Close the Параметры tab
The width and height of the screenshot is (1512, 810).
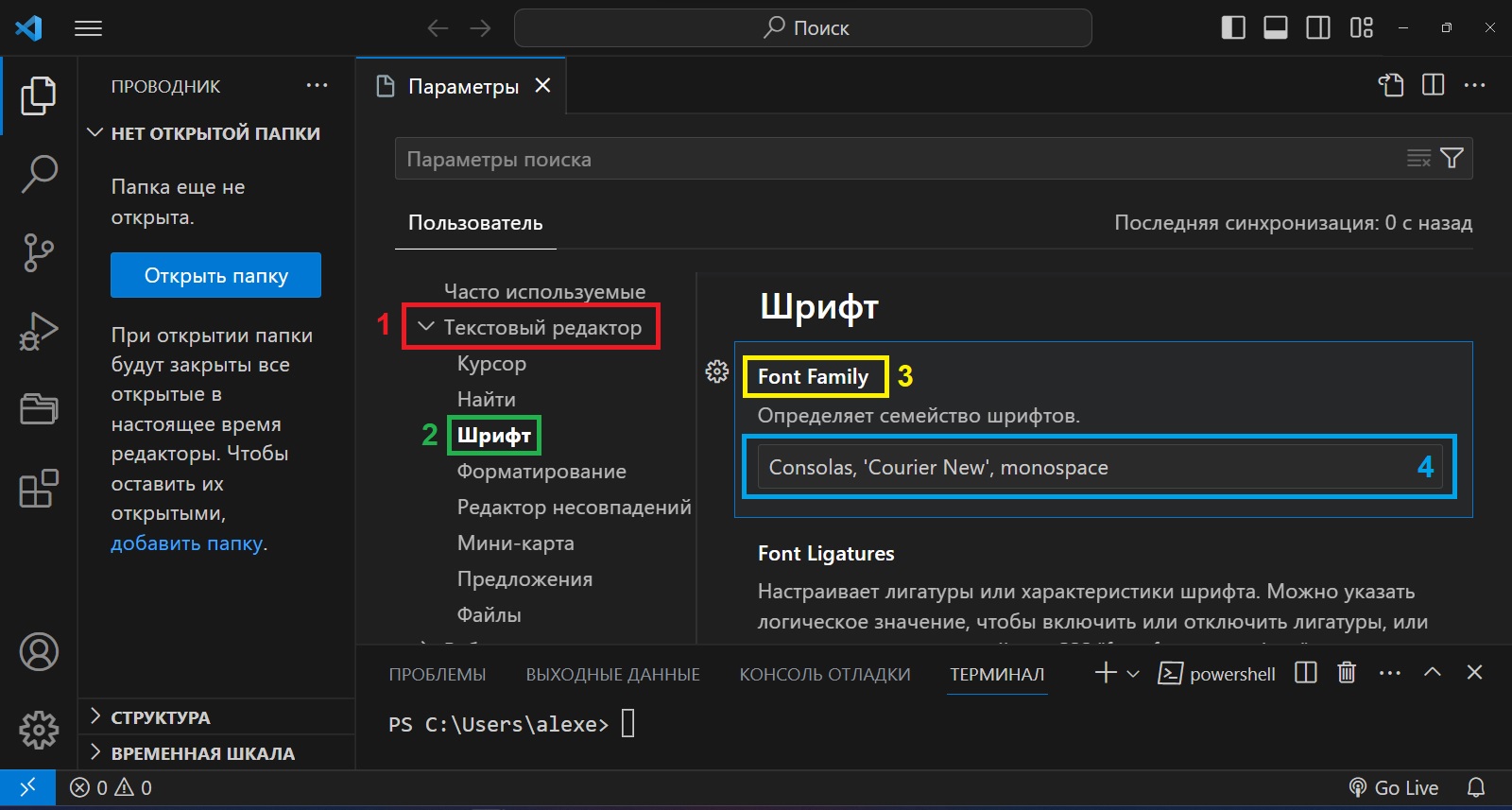pyautogui.click(x=542, y=85)
